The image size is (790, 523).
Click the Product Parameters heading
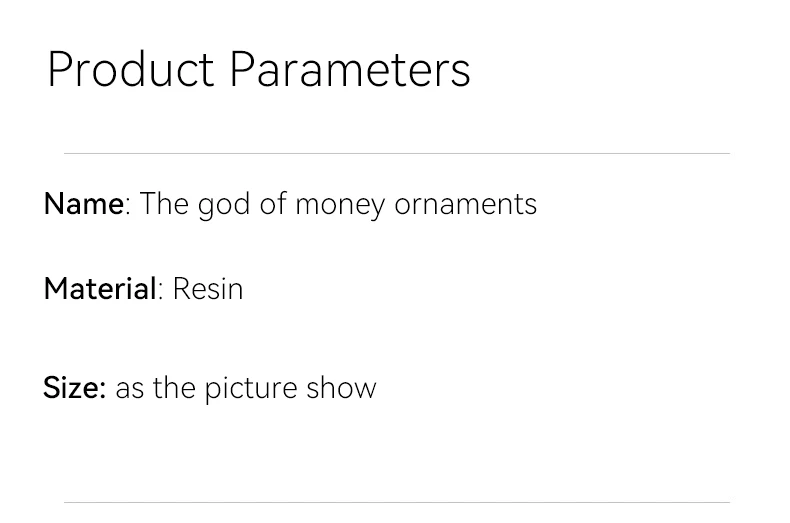click(259, 70)
